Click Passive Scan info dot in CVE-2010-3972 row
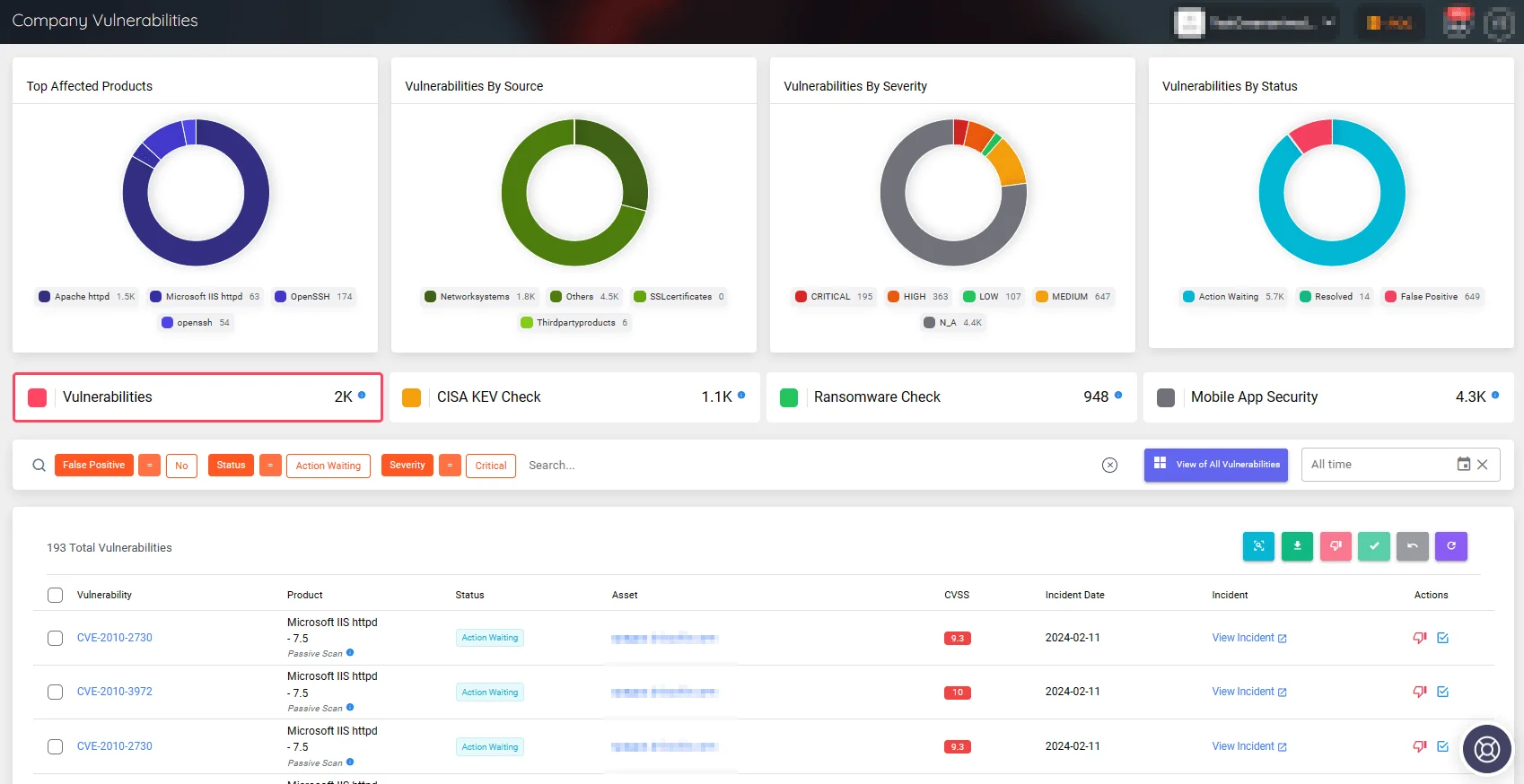The image size is (1524, 784). [x=350, y=707]
